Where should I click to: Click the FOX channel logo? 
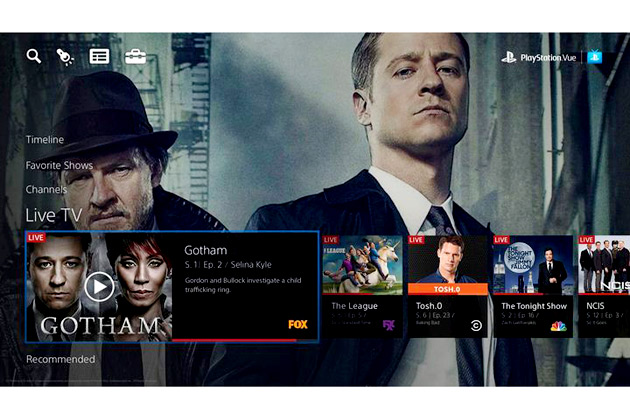(x=298, y=324)
